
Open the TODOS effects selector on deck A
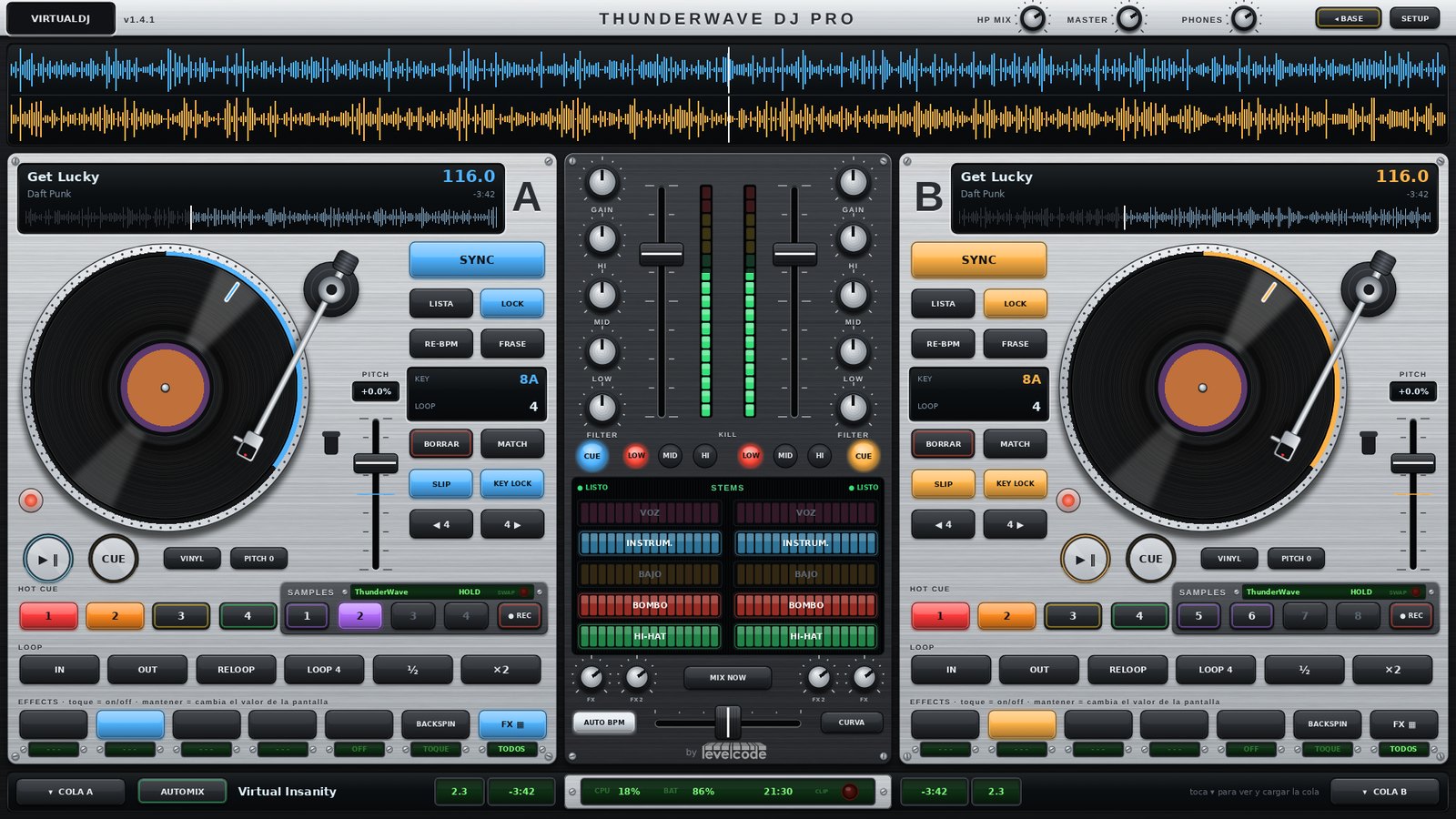[511, 749]
